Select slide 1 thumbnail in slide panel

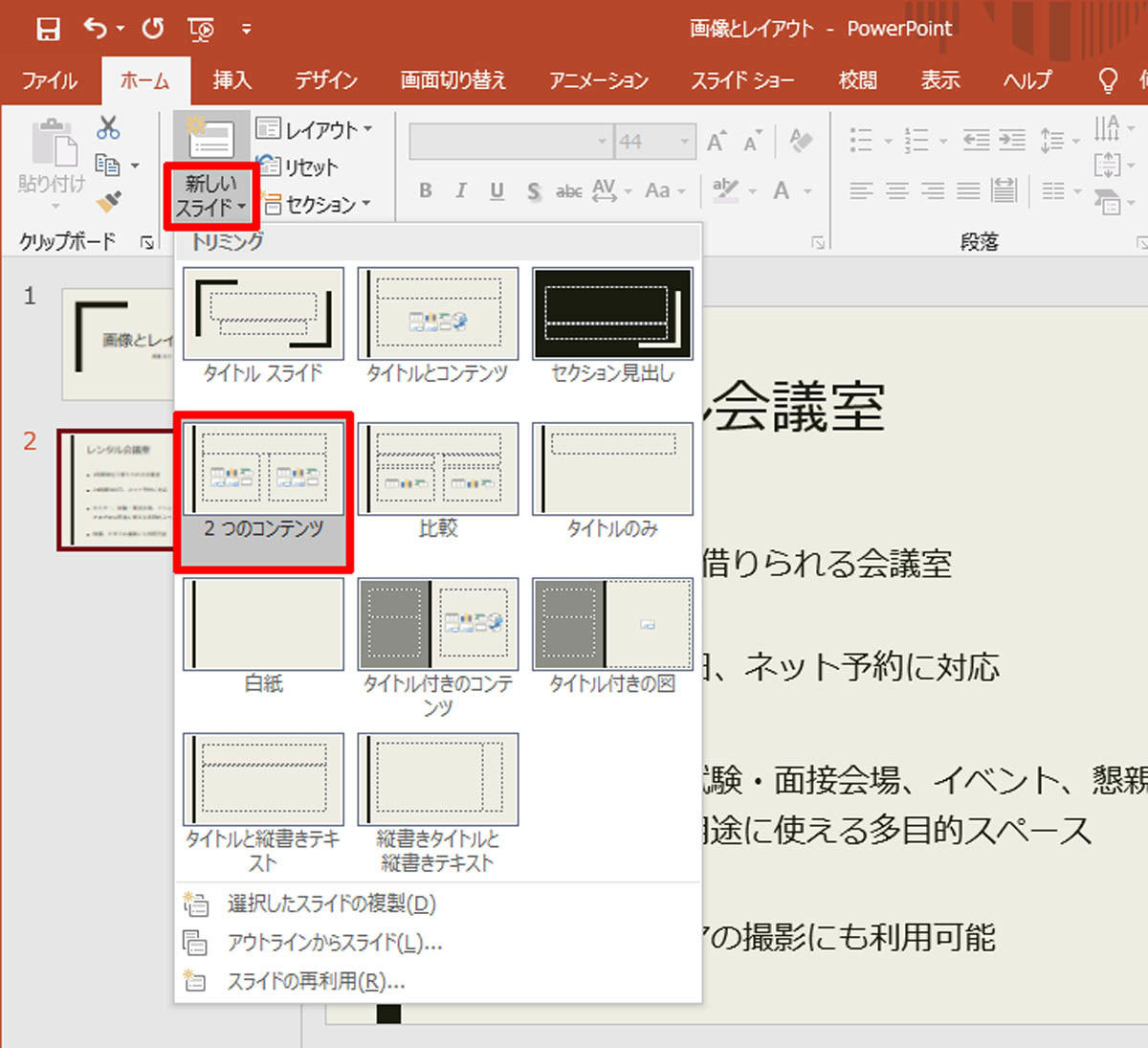[x=119, y=345]
